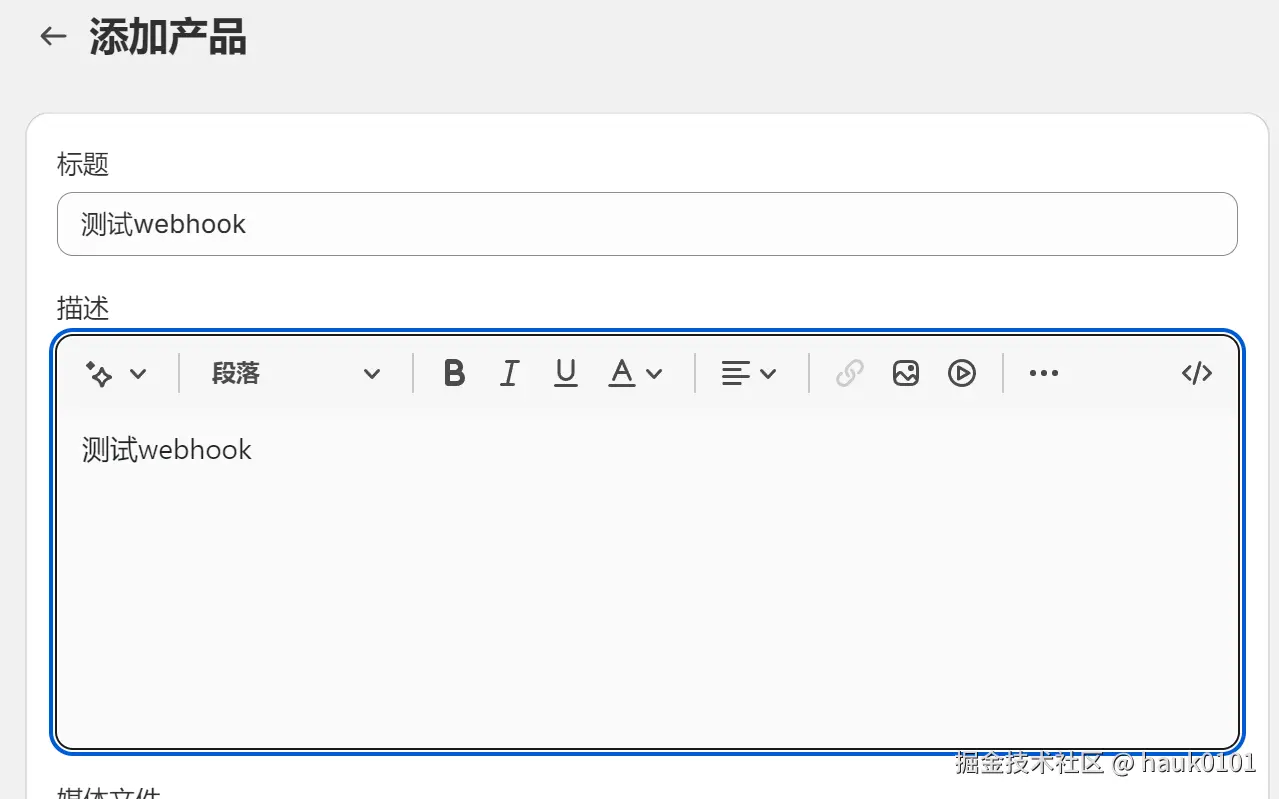1279x799 pixels.
Task: Click the insert link icon
Action: [x=849, y=373]
